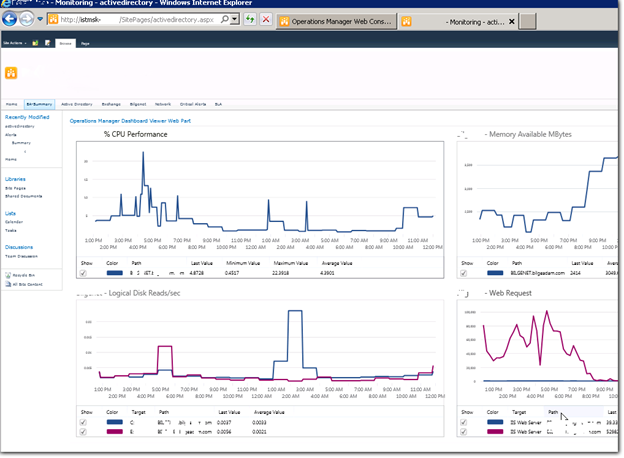Click the Memory Available MBytes chart title
624x458 pixels.
point(530,134)
